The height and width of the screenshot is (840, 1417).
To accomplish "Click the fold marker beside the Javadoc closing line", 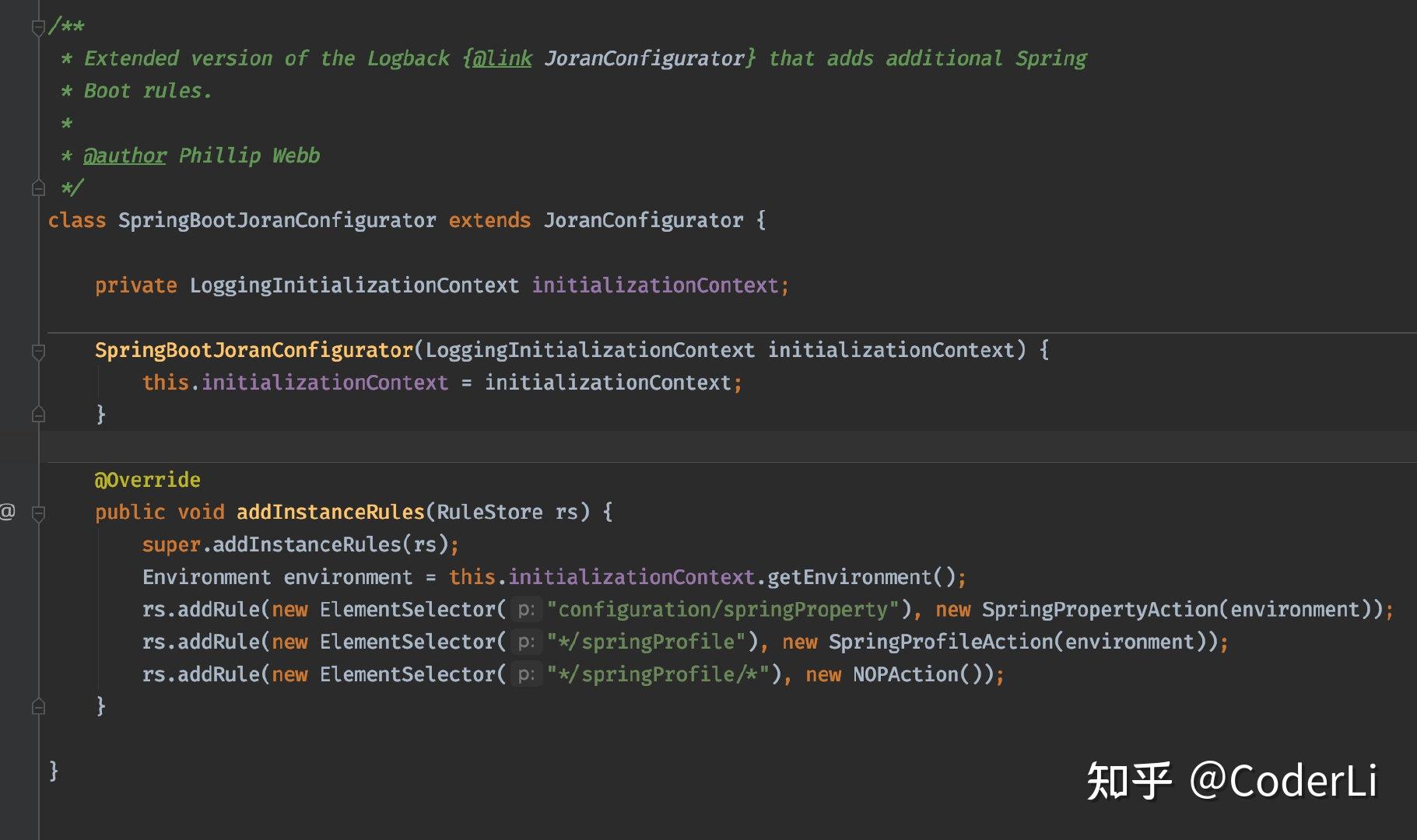I will [x=37, y=187].
